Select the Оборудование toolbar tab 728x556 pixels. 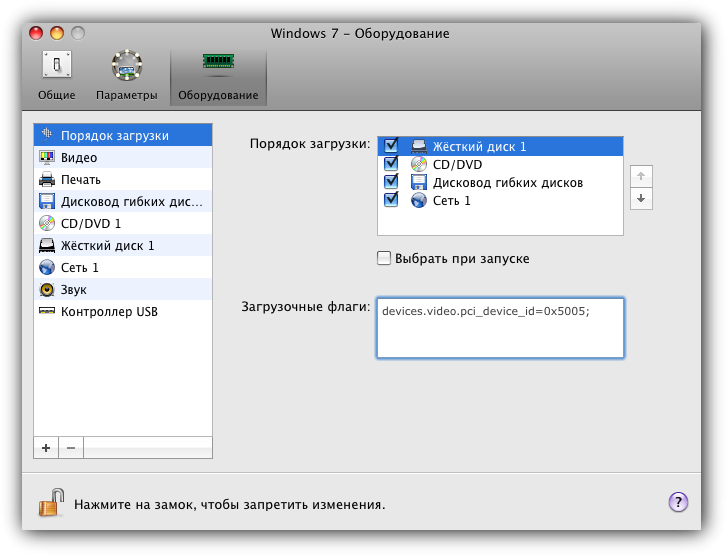(x=218, y=77)
